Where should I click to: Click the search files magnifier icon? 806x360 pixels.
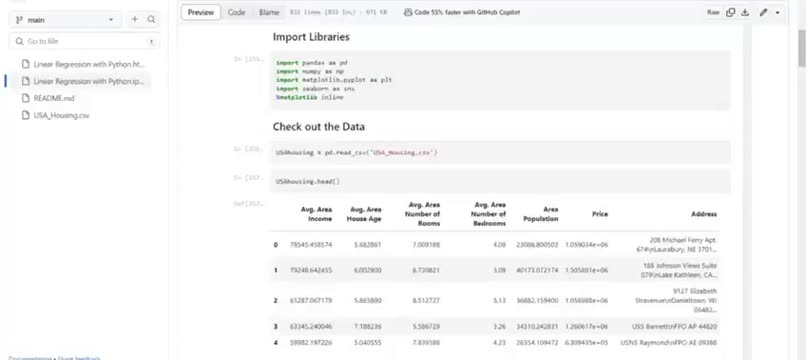coord(151,20)
